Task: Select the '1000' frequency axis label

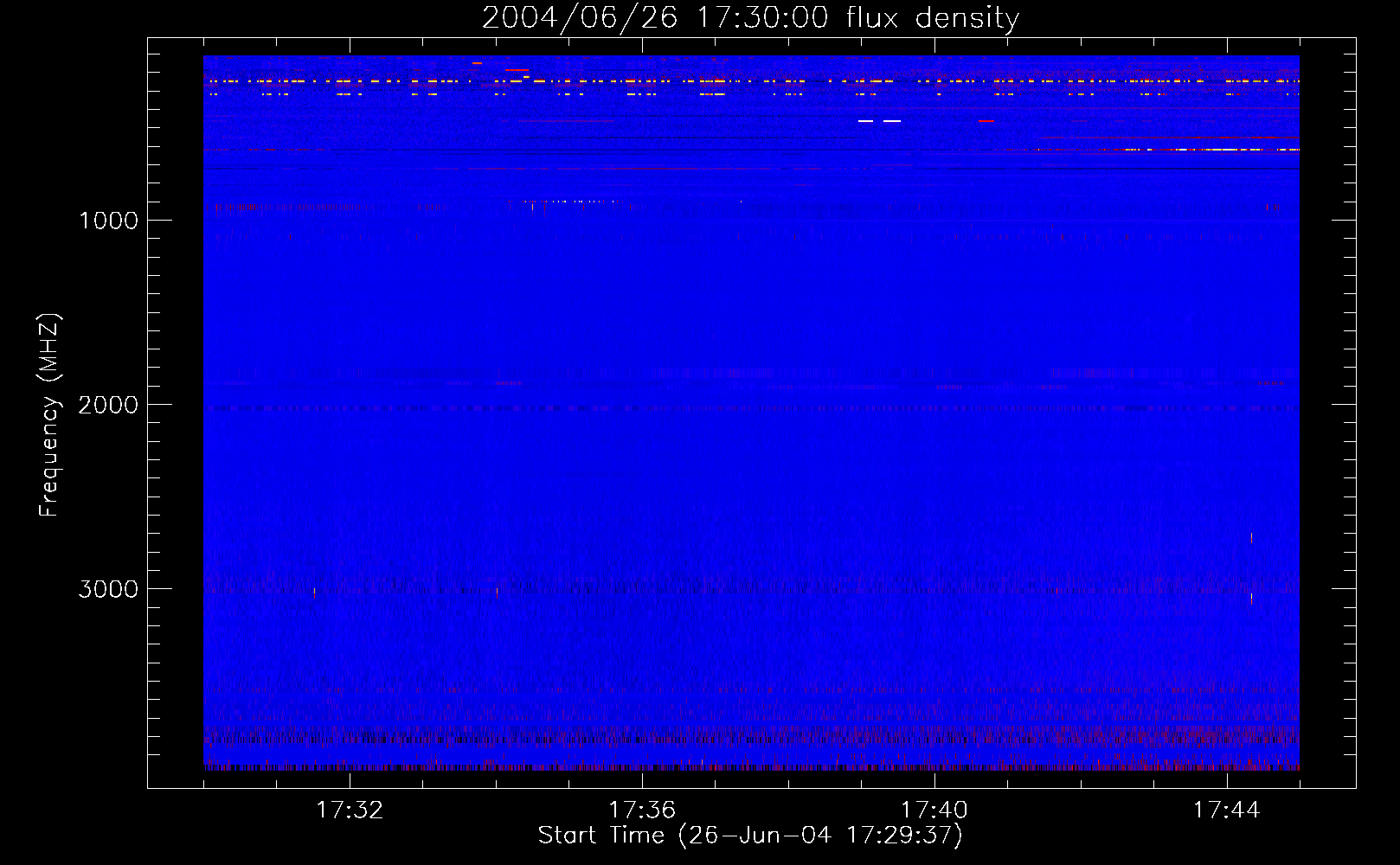Action: 108,221
